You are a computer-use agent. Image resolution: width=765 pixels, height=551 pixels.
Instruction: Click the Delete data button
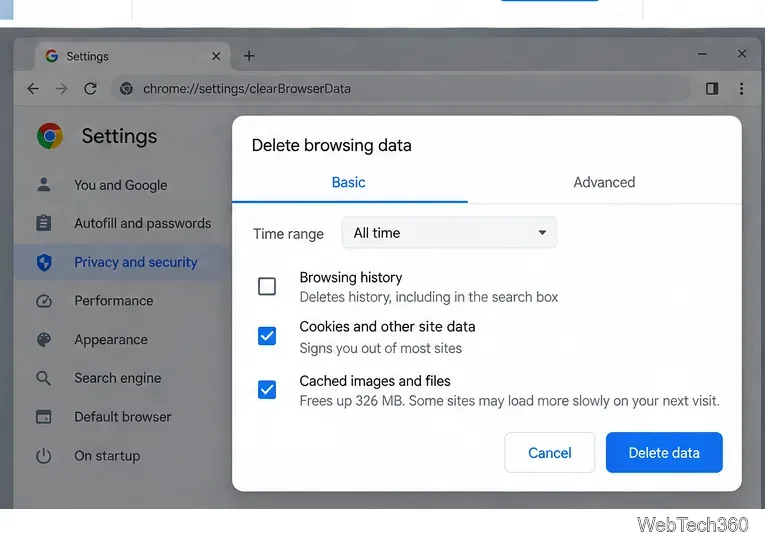pyautogui.click(x=664, y=452)
